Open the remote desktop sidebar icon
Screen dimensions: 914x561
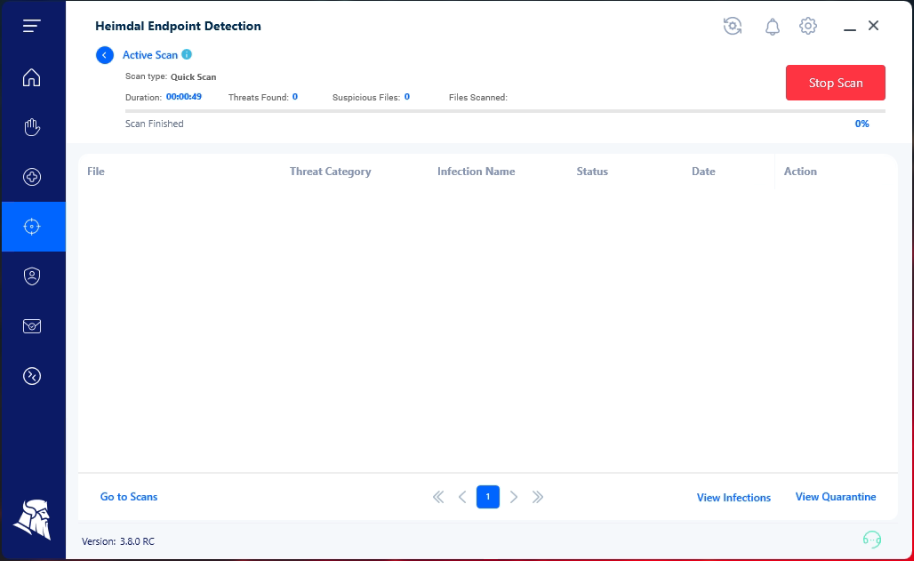pos(31,376)
